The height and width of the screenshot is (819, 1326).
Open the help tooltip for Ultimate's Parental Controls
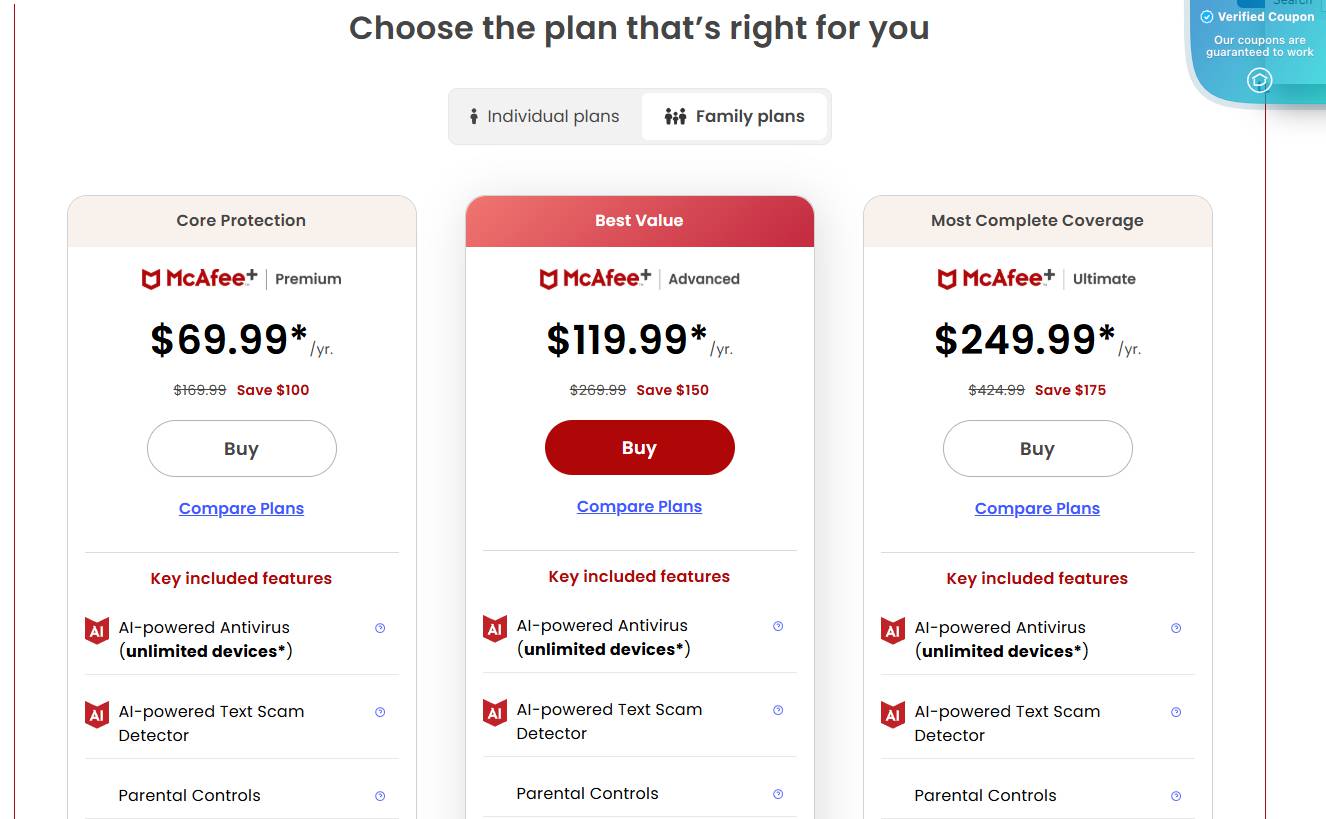[1175, 795]
